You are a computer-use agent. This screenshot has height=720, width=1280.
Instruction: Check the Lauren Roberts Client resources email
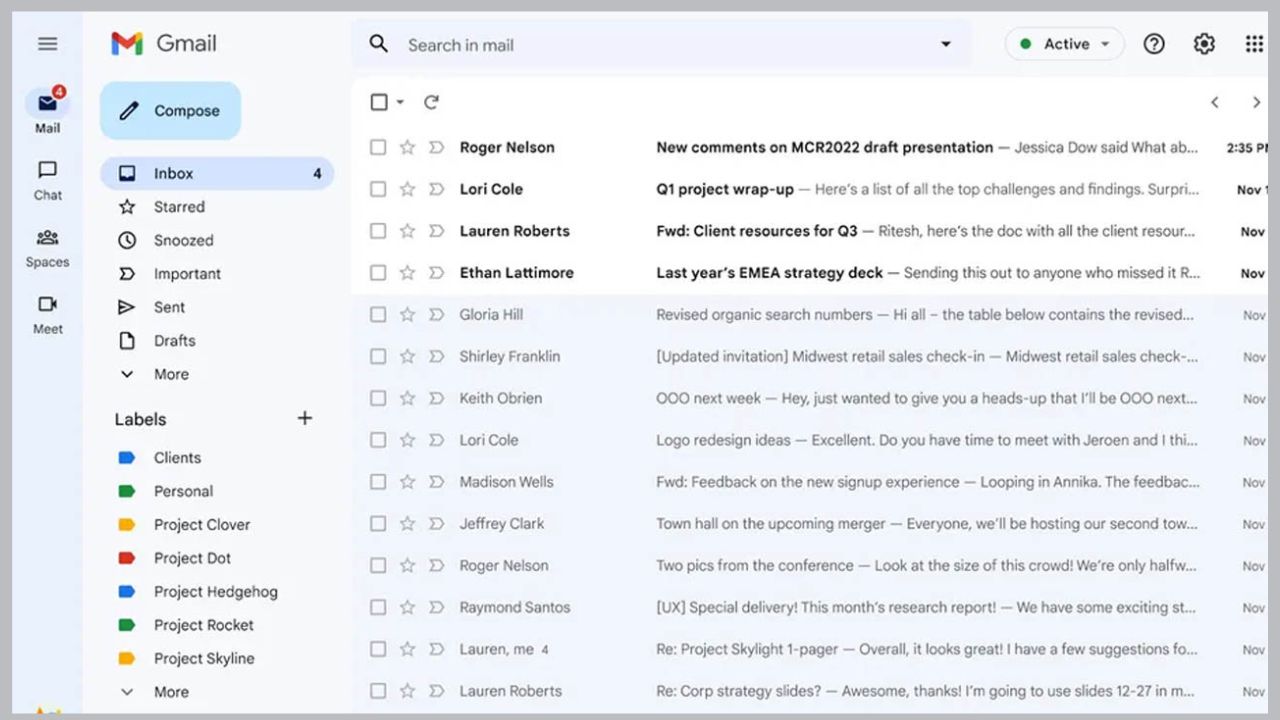(378, 231)
